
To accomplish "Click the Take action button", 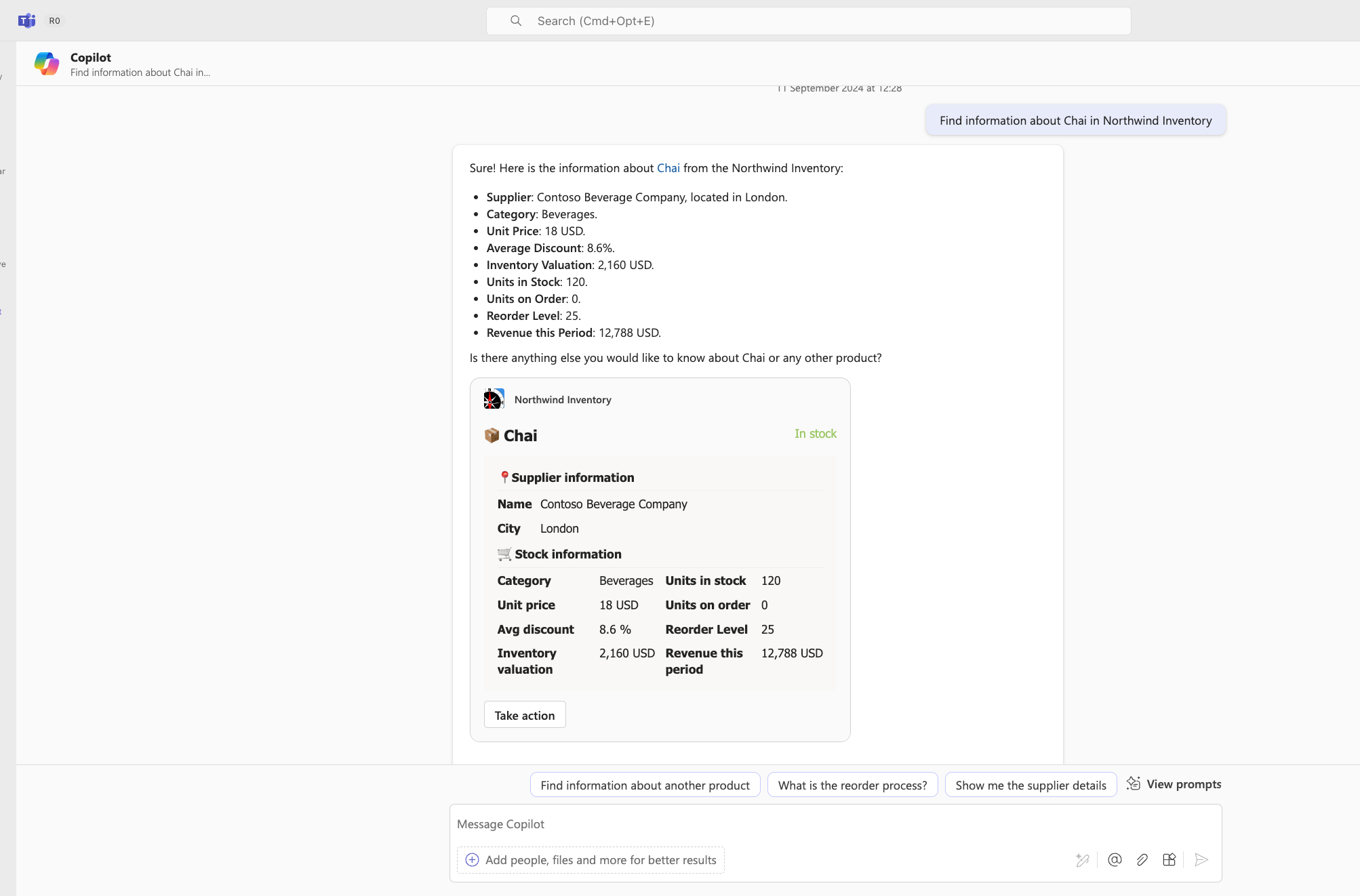I will click(x=525, y=715).
